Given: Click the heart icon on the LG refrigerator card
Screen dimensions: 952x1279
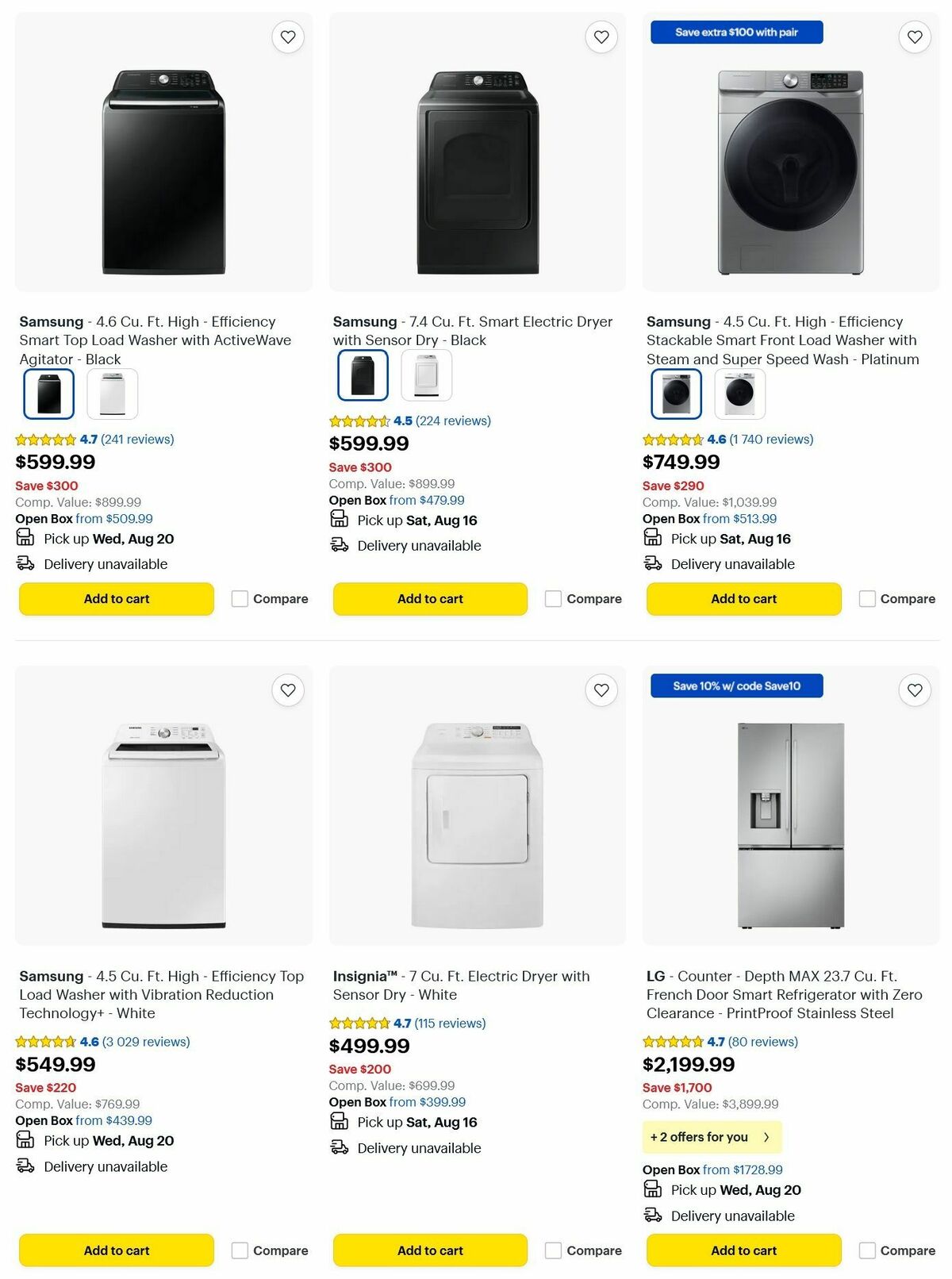Looking at the screenshot, I should pyautogui.click(x=914, y=690).
